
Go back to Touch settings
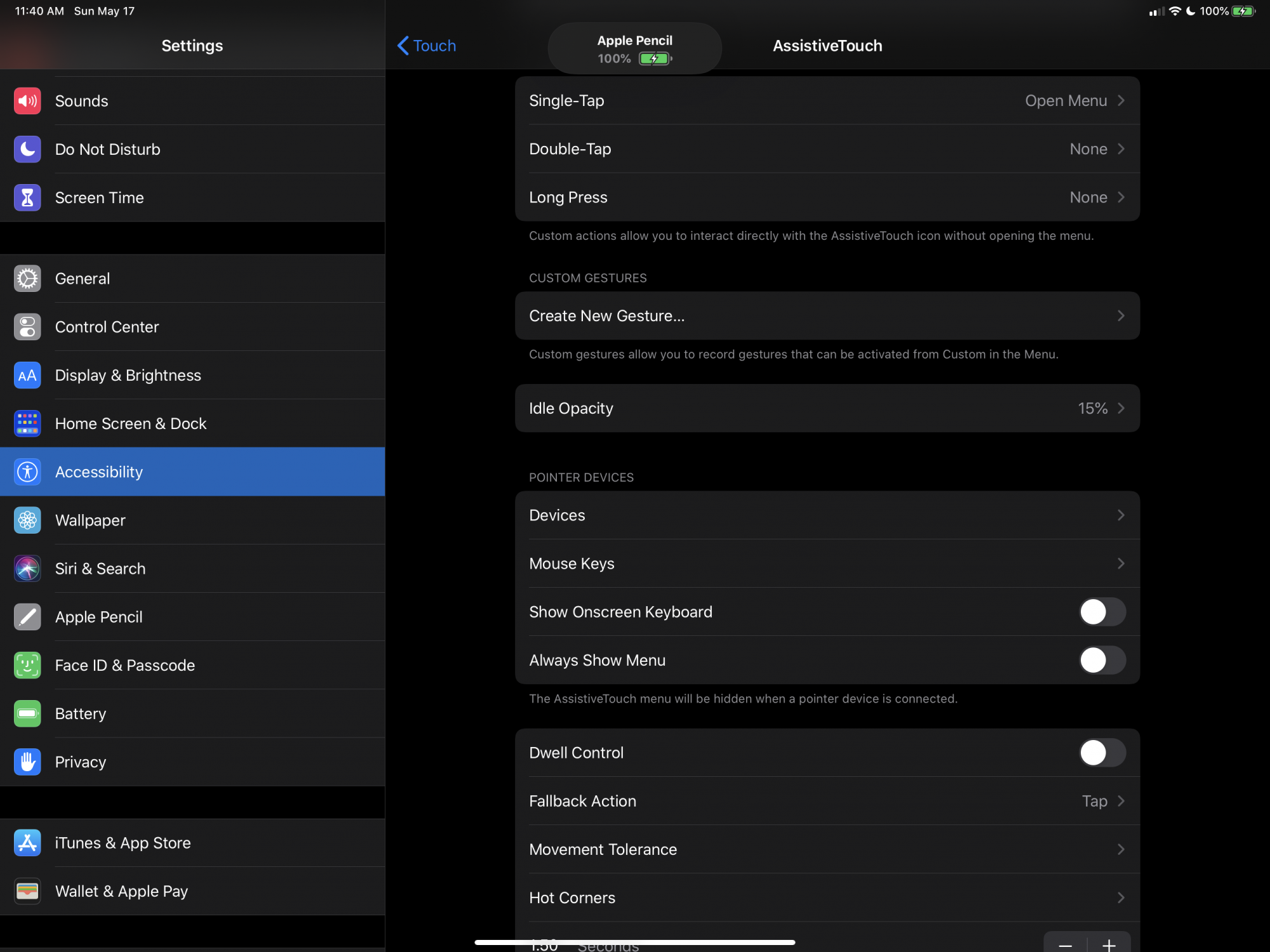[x=427, y=46]
